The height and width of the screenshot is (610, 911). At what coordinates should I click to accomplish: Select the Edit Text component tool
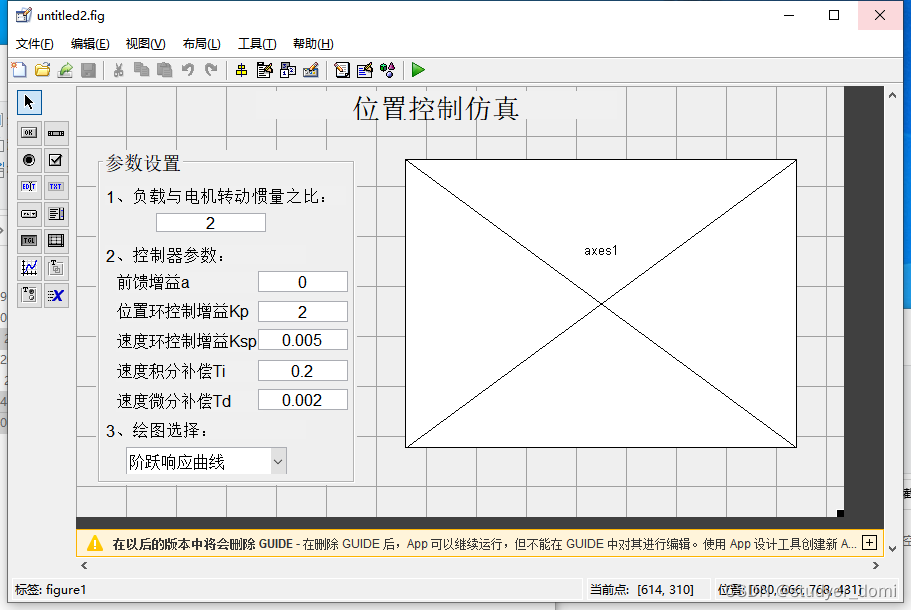(x=29, y=186)
